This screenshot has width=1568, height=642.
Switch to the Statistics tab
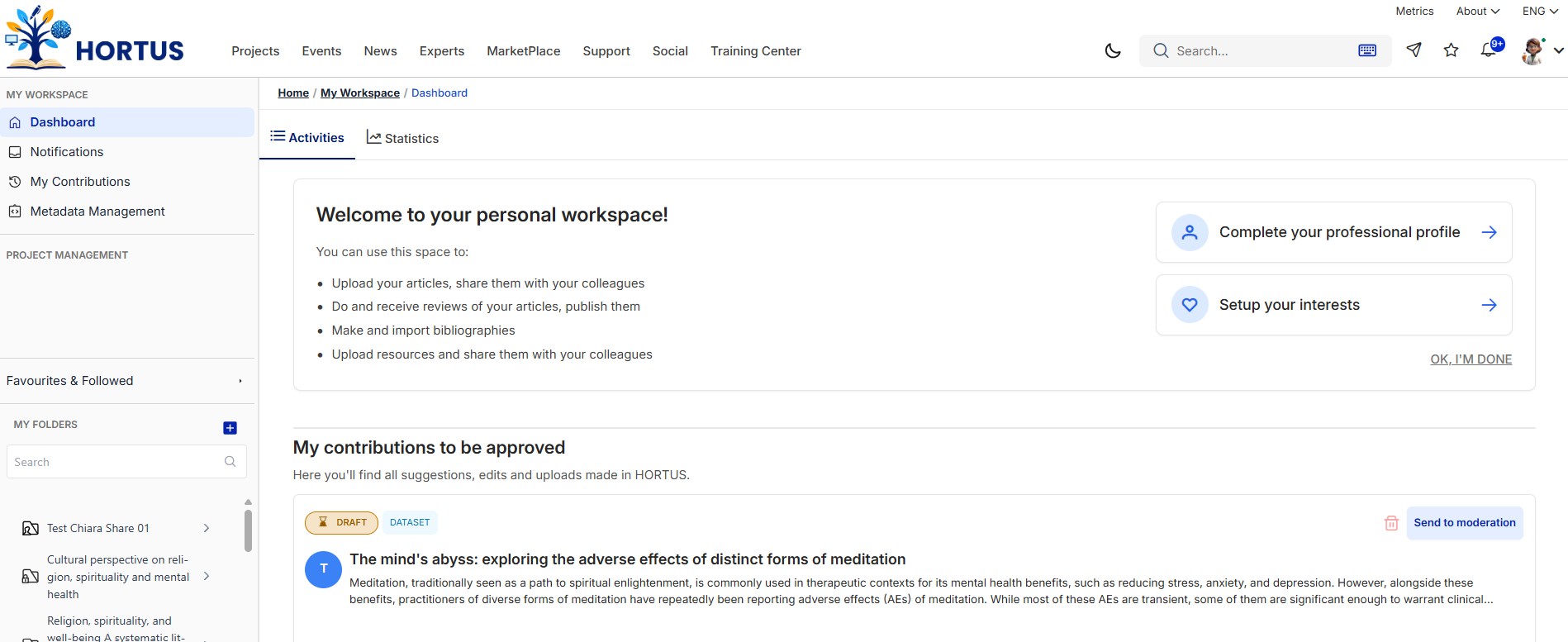tap(402, 138)
